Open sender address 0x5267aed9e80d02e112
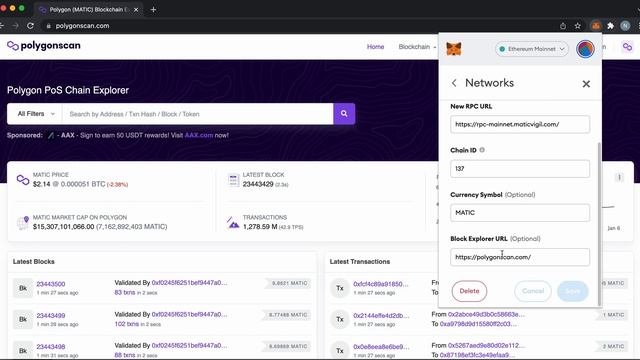This screenshot has height=360, width=640. click(x=486, y=345)
